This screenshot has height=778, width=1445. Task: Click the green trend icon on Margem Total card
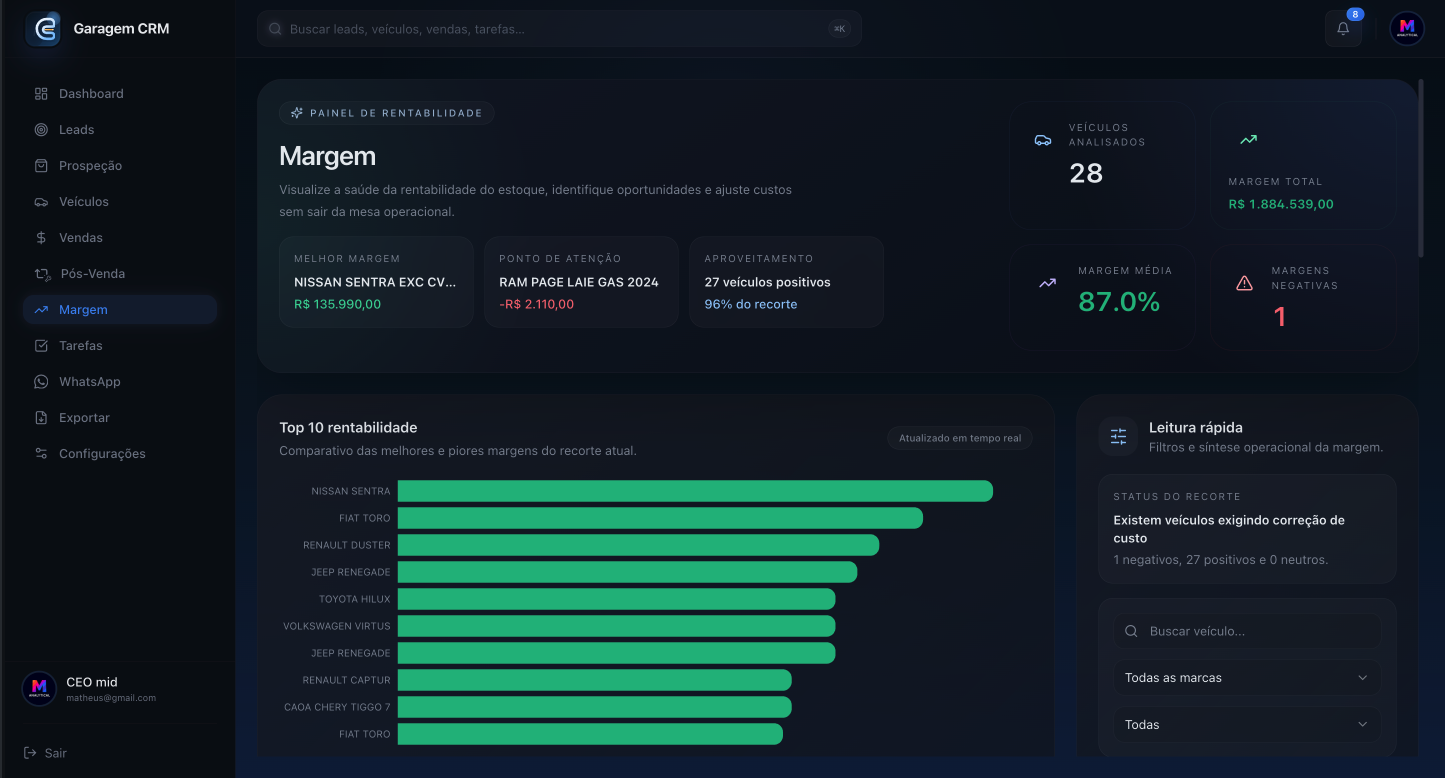point(1248,140)
